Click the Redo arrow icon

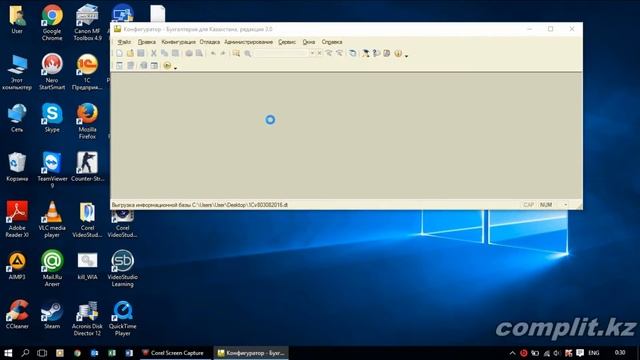[223, 53]
